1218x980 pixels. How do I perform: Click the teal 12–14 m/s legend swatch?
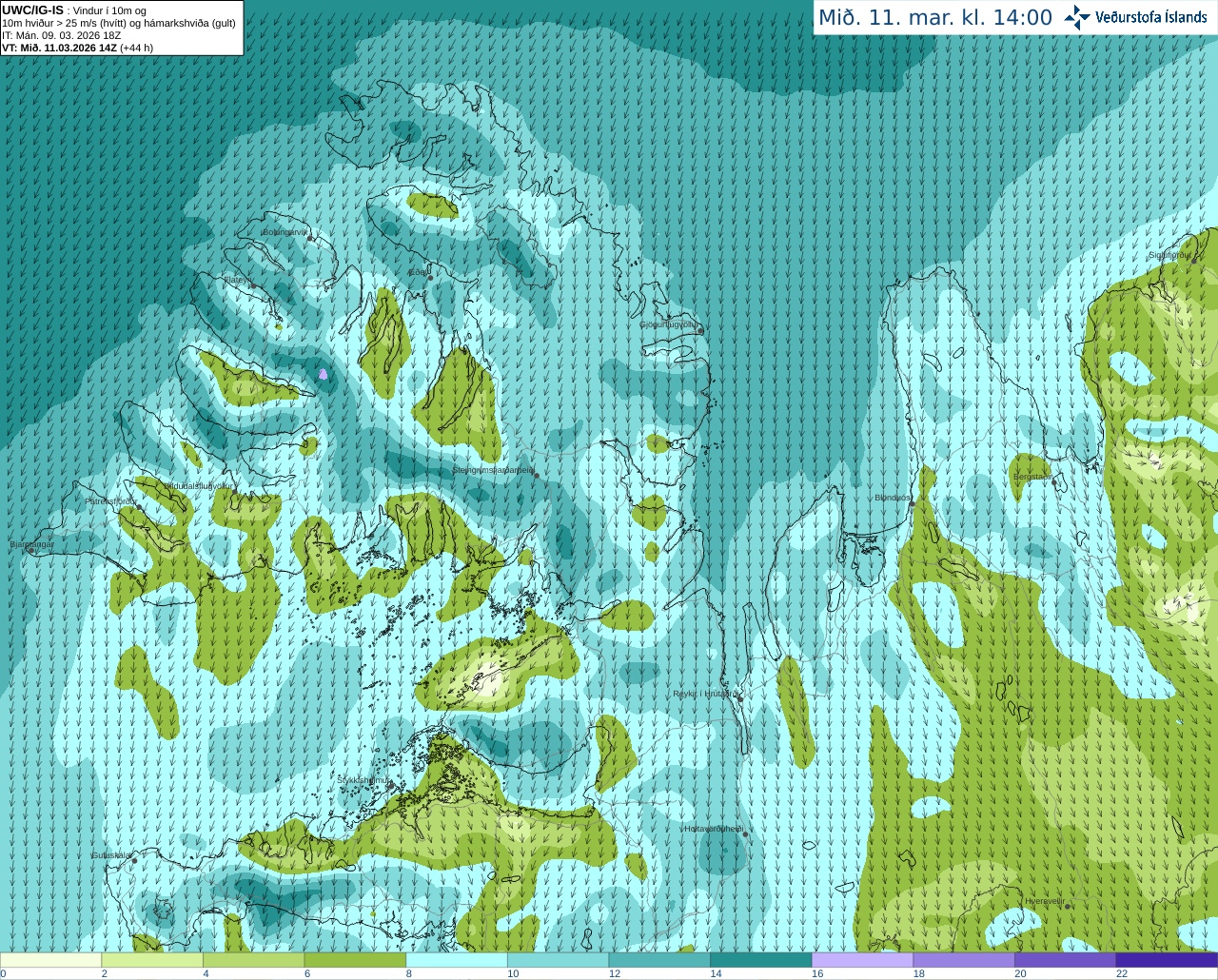point(659,960)
